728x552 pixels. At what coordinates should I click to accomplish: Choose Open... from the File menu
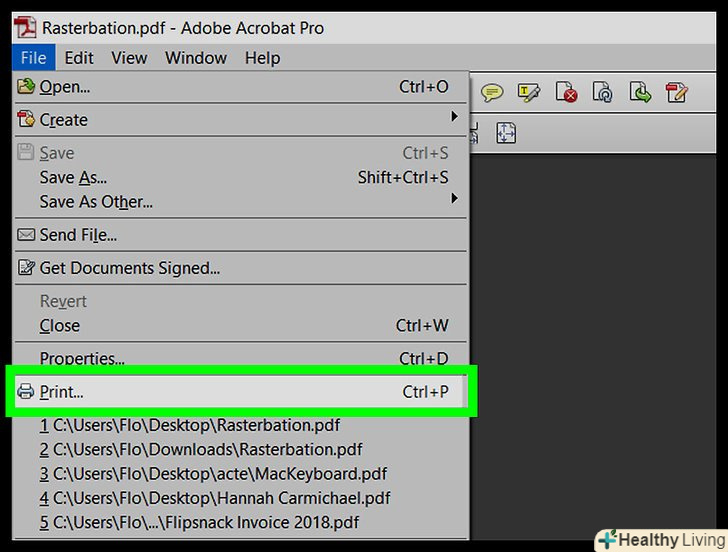[x=240, y=87]
